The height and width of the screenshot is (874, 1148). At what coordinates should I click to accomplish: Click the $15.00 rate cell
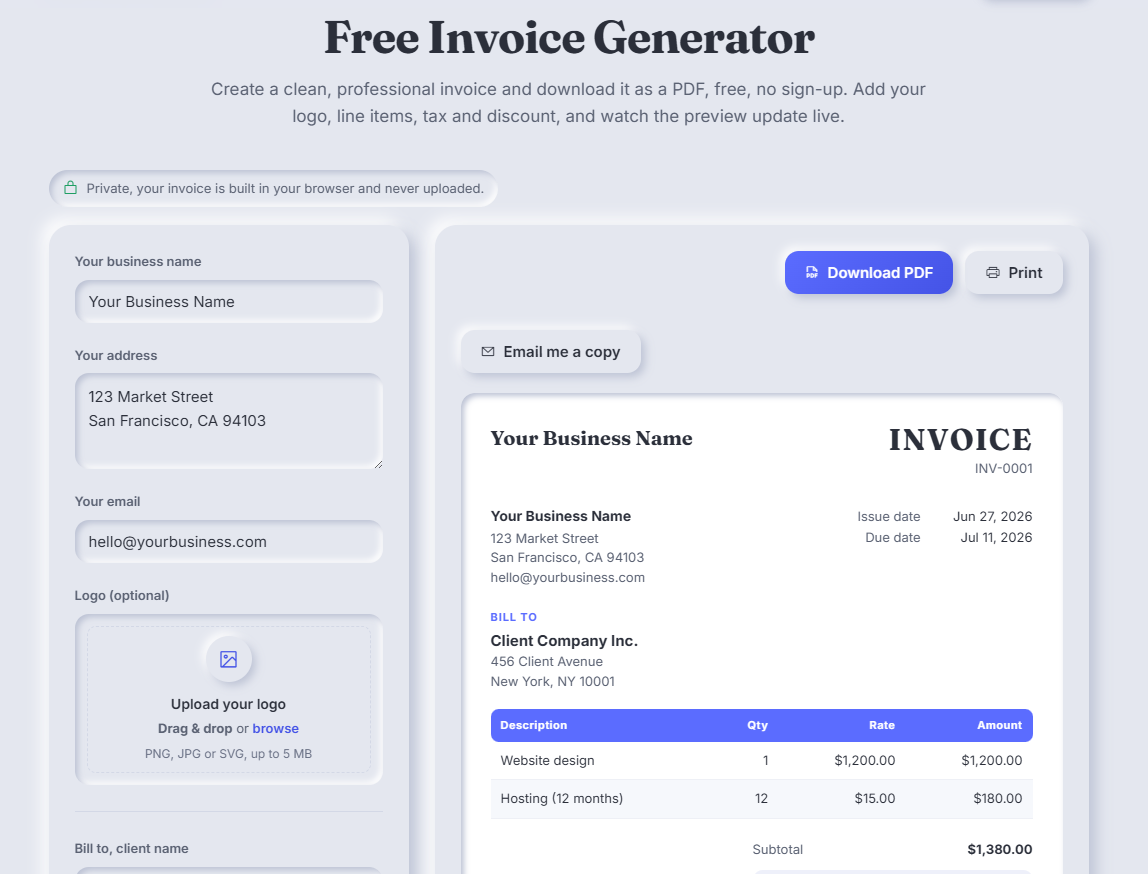(x=874, y=799)
